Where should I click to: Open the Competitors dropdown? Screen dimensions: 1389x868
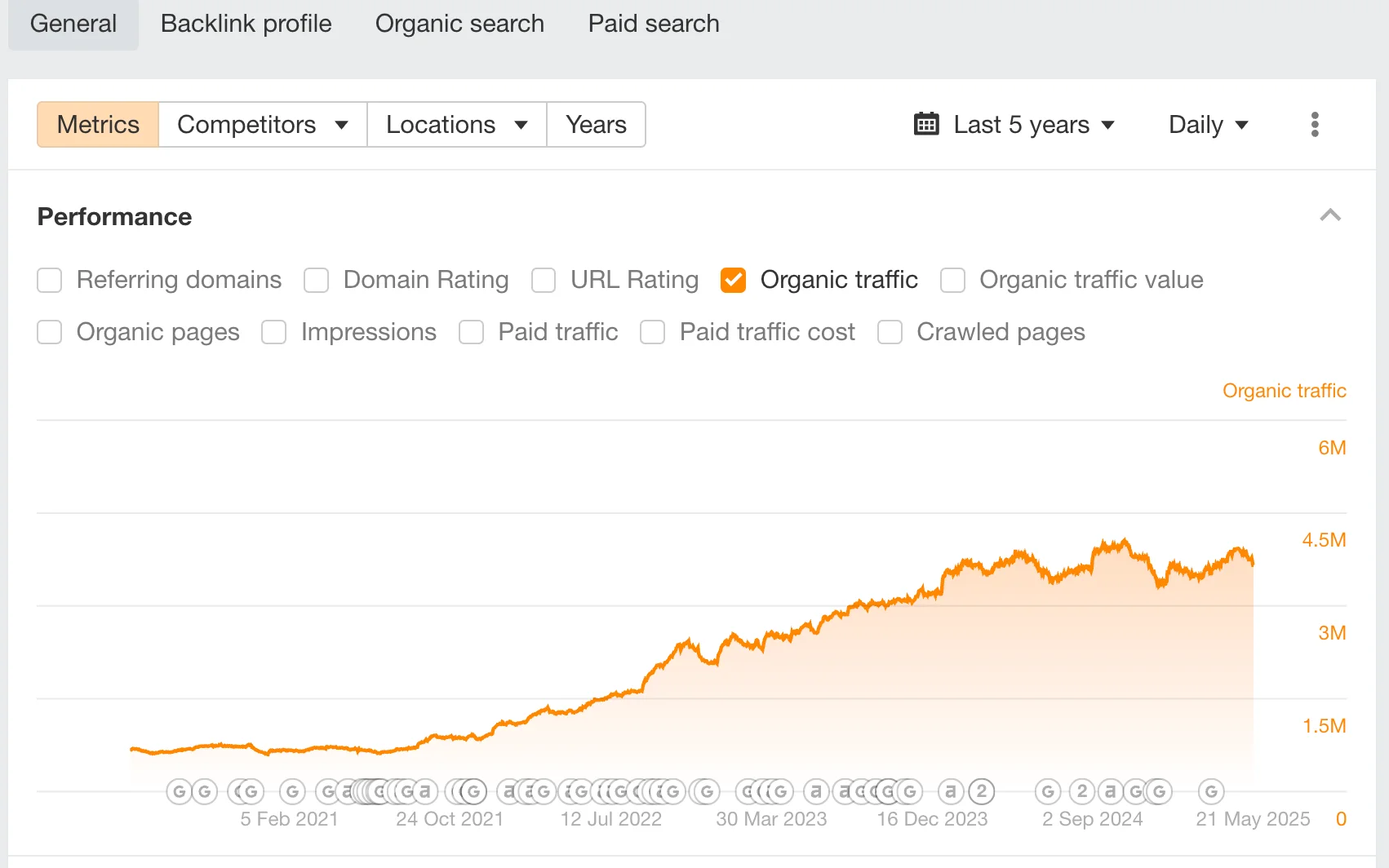262,124
